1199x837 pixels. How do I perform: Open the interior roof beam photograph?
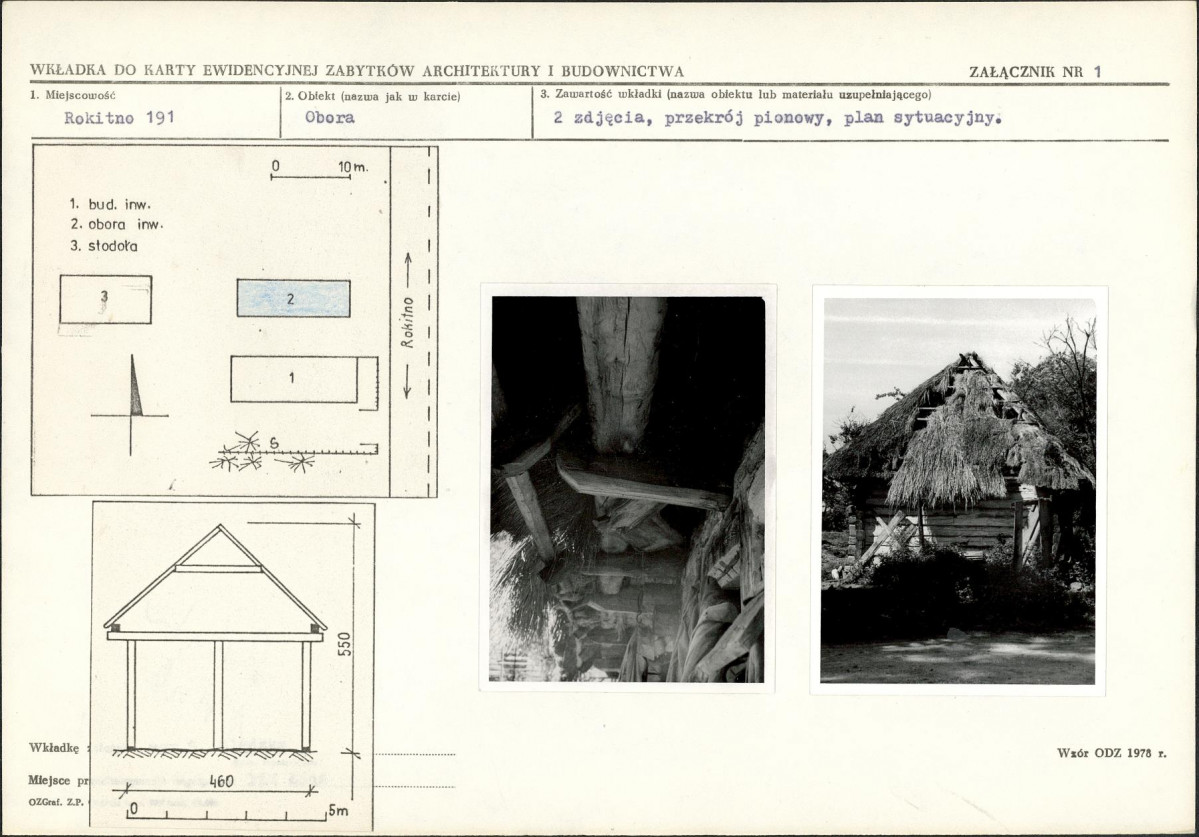pyautogui.click(x=628, y=489)
